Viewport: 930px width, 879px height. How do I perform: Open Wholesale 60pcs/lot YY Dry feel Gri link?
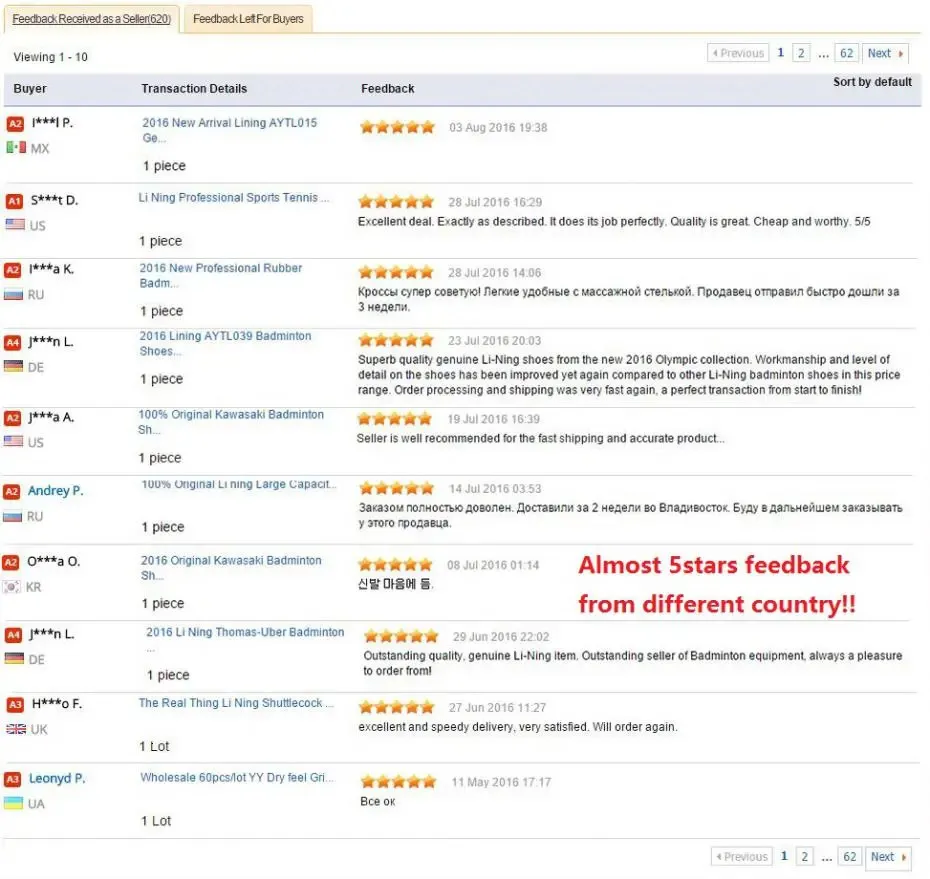[x=237, y=778]
